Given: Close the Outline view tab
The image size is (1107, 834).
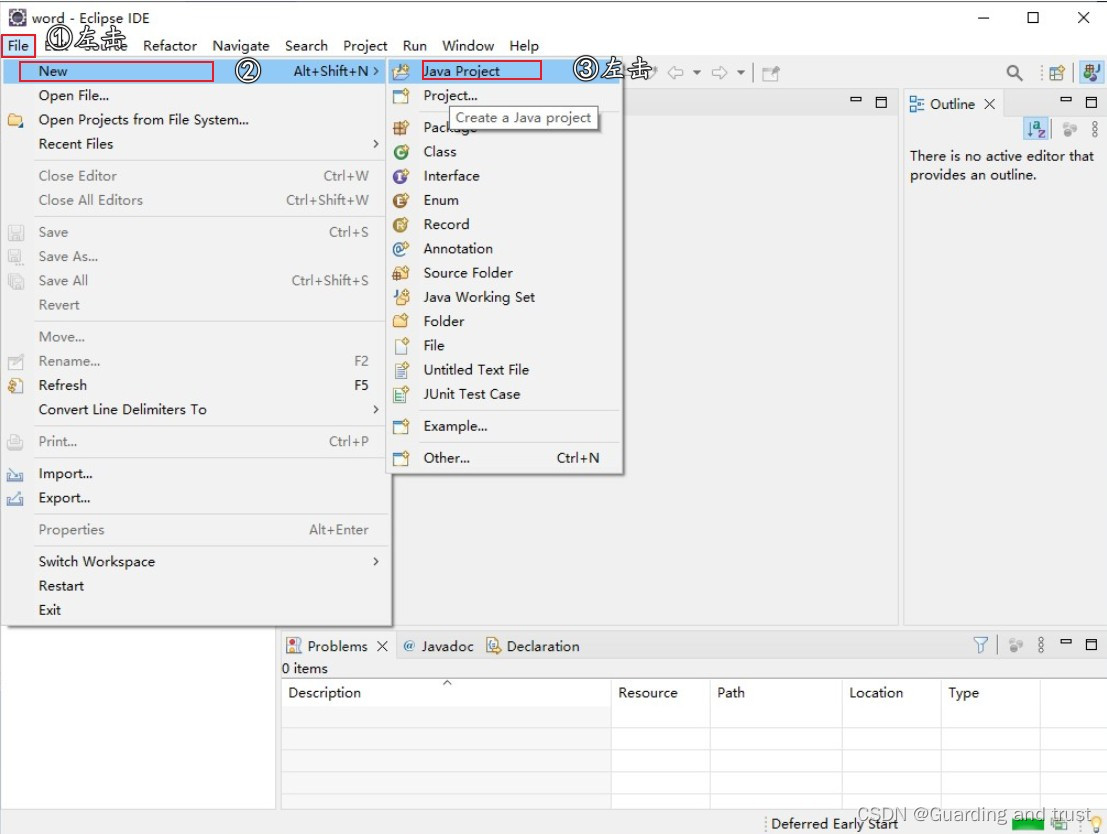Looking at the screenshot, I should click(990, 104).
